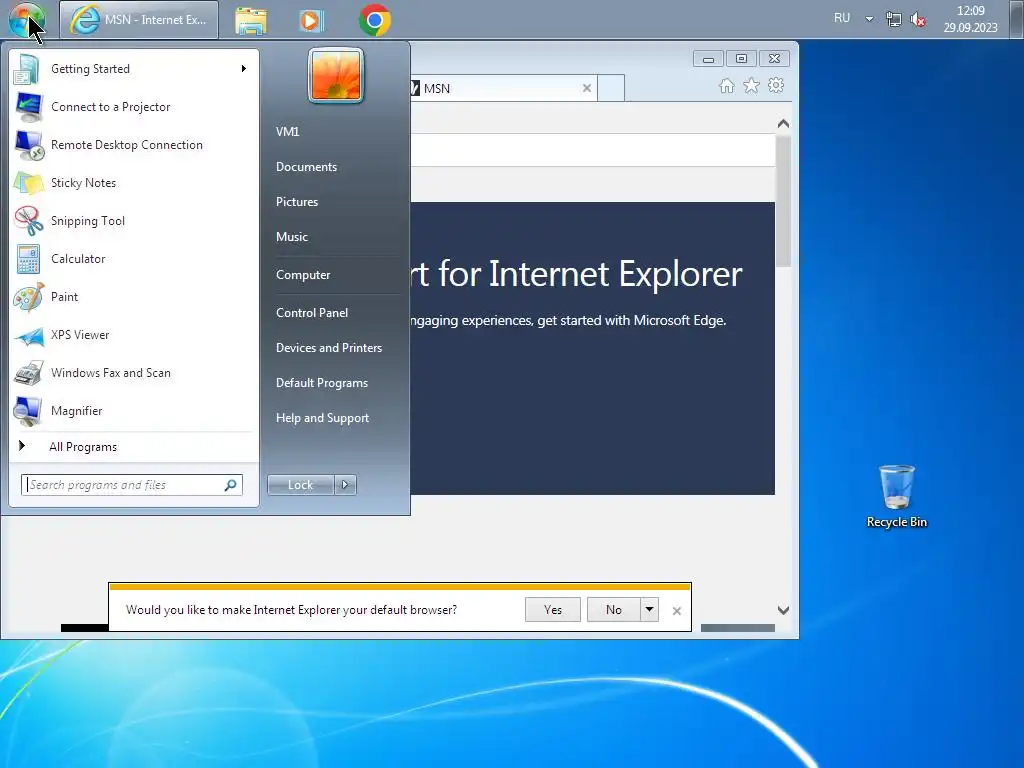Dismiss the default browser notification bar
1024x768 pixels.
coord(677,611)
